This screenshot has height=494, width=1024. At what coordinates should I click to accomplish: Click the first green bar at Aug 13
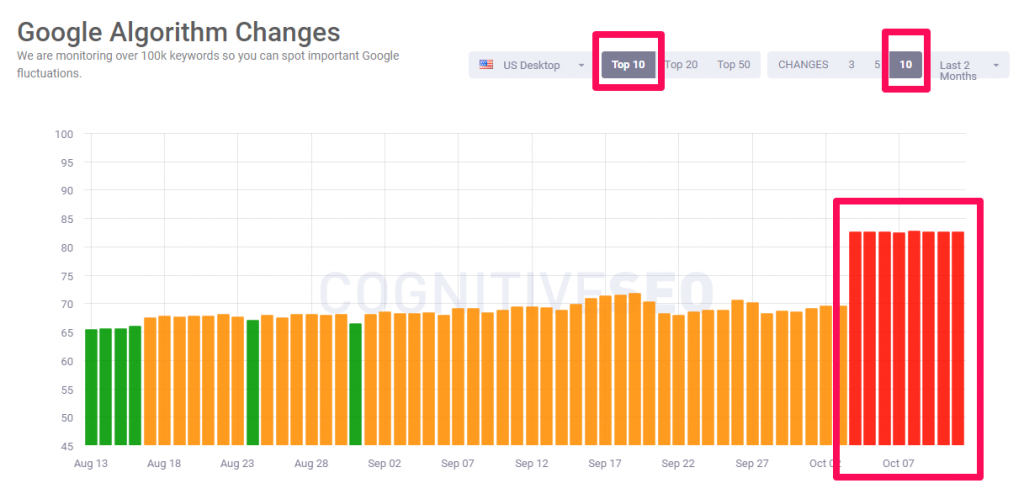click(x=91, y=387)
